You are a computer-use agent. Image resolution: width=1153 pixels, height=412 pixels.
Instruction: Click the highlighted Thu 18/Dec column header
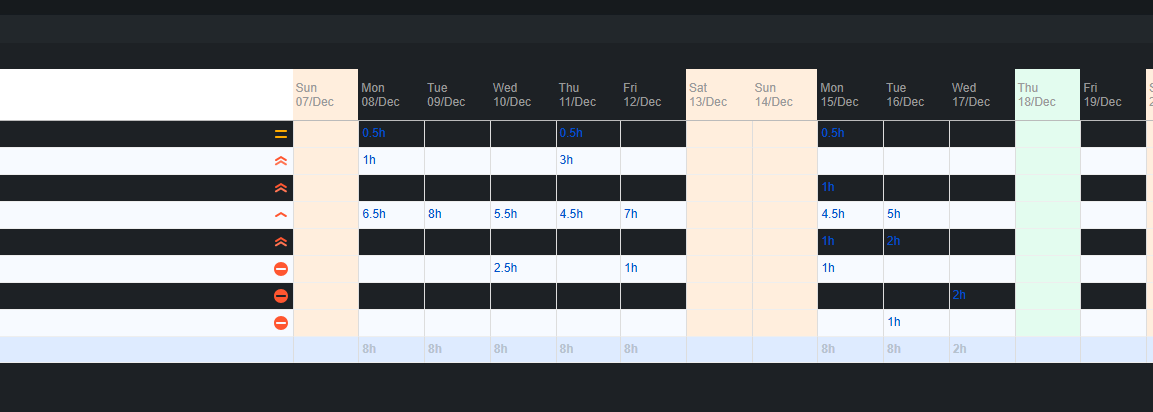(x=1047, y=95)
